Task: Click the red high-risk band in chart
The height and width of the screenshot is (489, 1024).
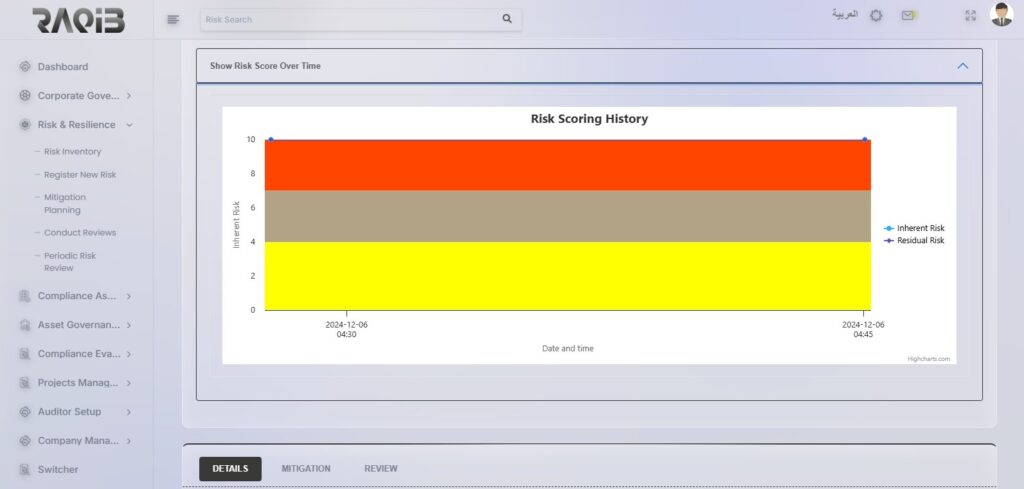Action: [567, 165]
